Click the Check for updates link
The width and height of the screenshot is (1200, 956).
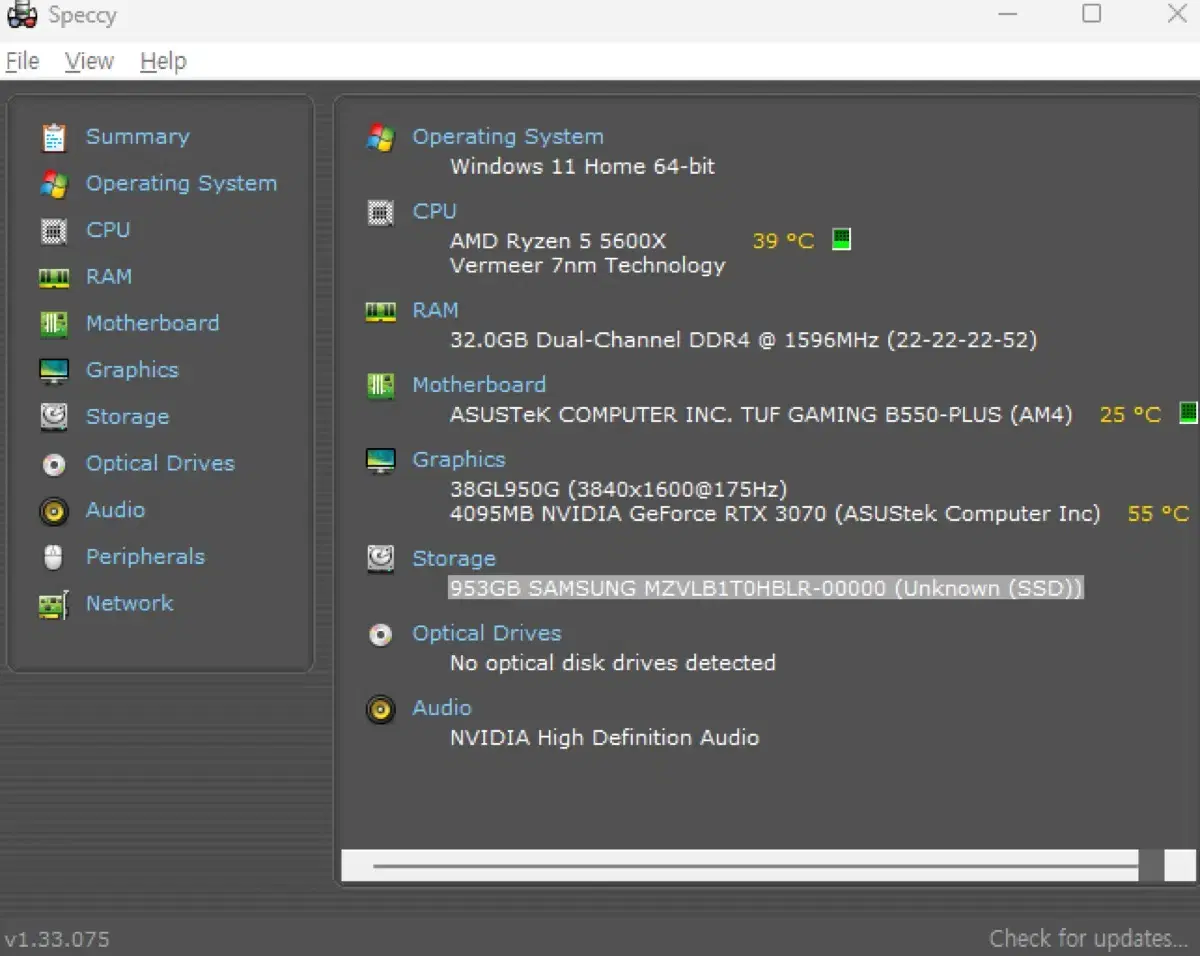(x=1088, y=939)
